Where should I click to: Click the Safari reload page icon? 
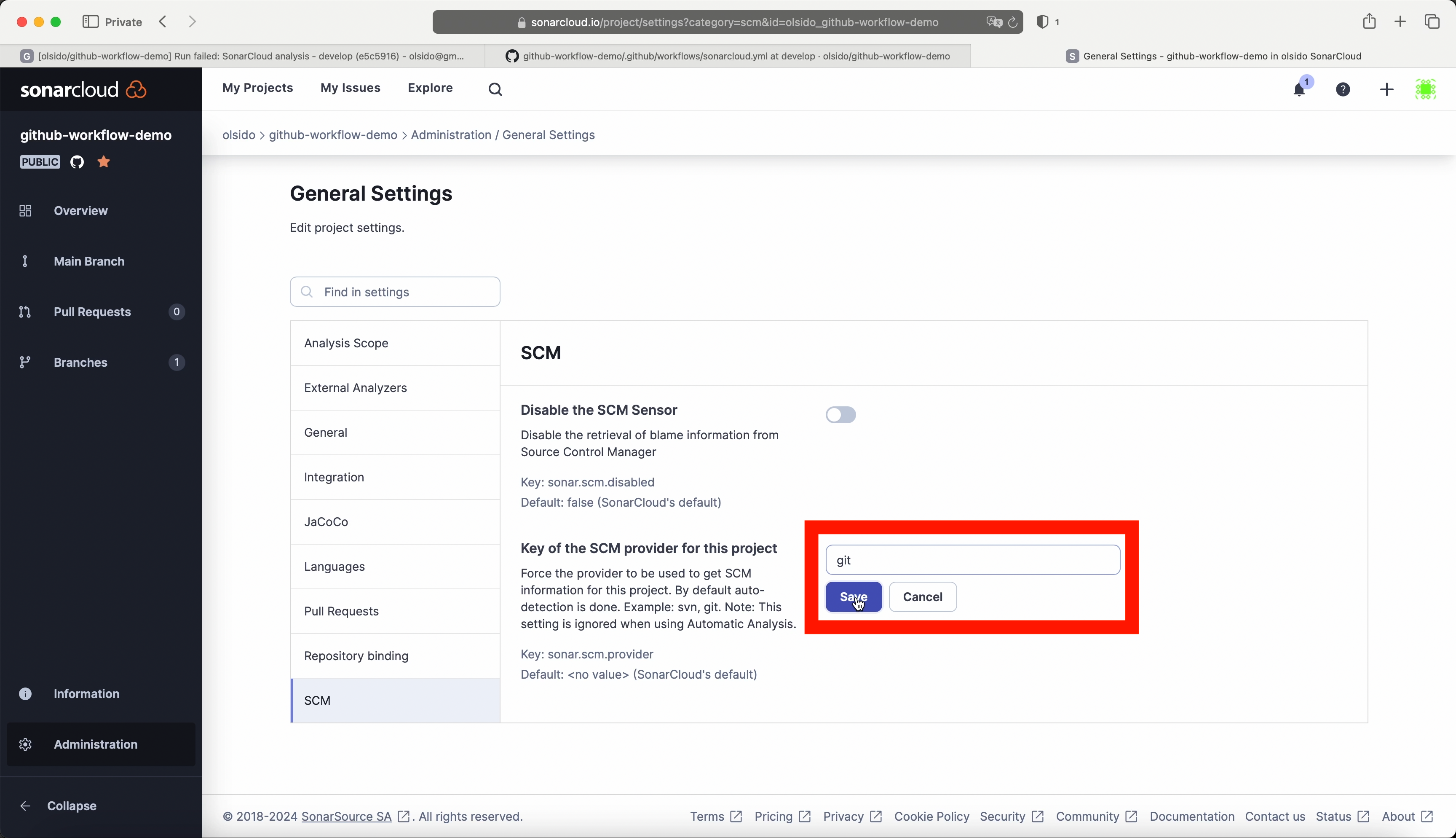[x=1013, y=22]
